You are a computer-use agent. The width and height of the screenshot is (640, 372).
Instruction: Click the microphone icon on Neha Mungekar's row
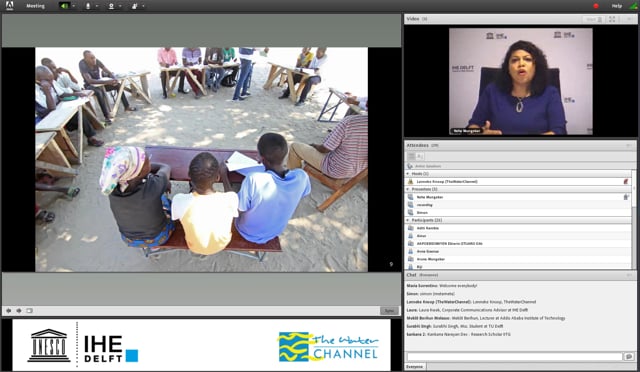tap(626, 197)
